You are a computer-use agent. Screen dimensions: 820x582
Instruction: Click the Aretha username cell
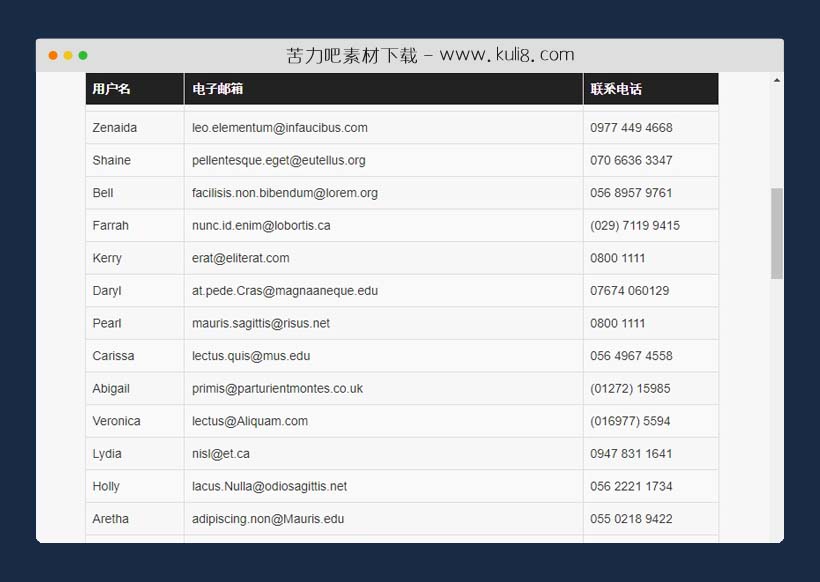tap(110, 519)
